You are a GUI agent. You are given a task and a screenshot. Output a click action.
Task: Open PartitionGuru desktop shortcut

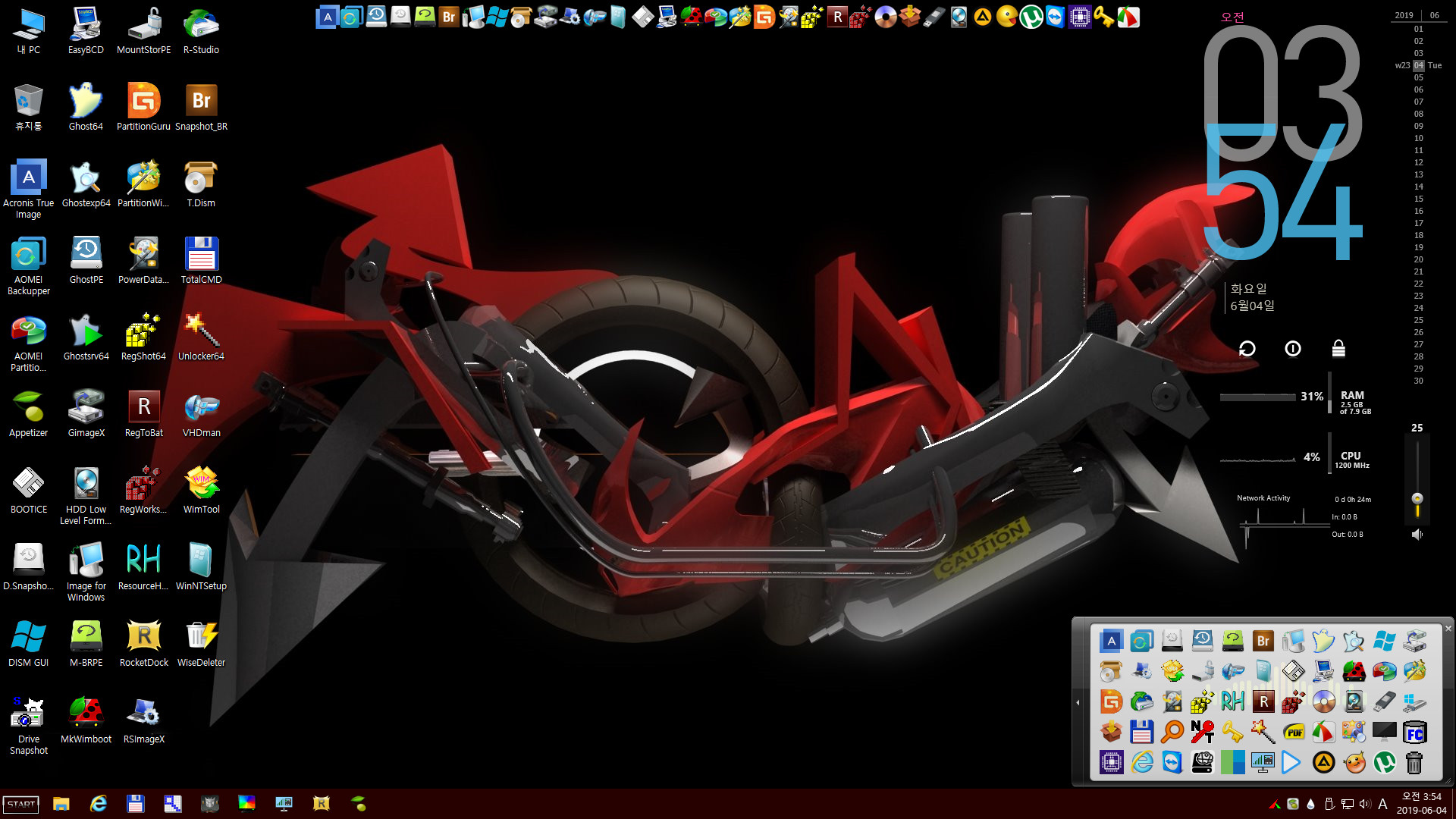pyautogui.click(x=143, y=108)
